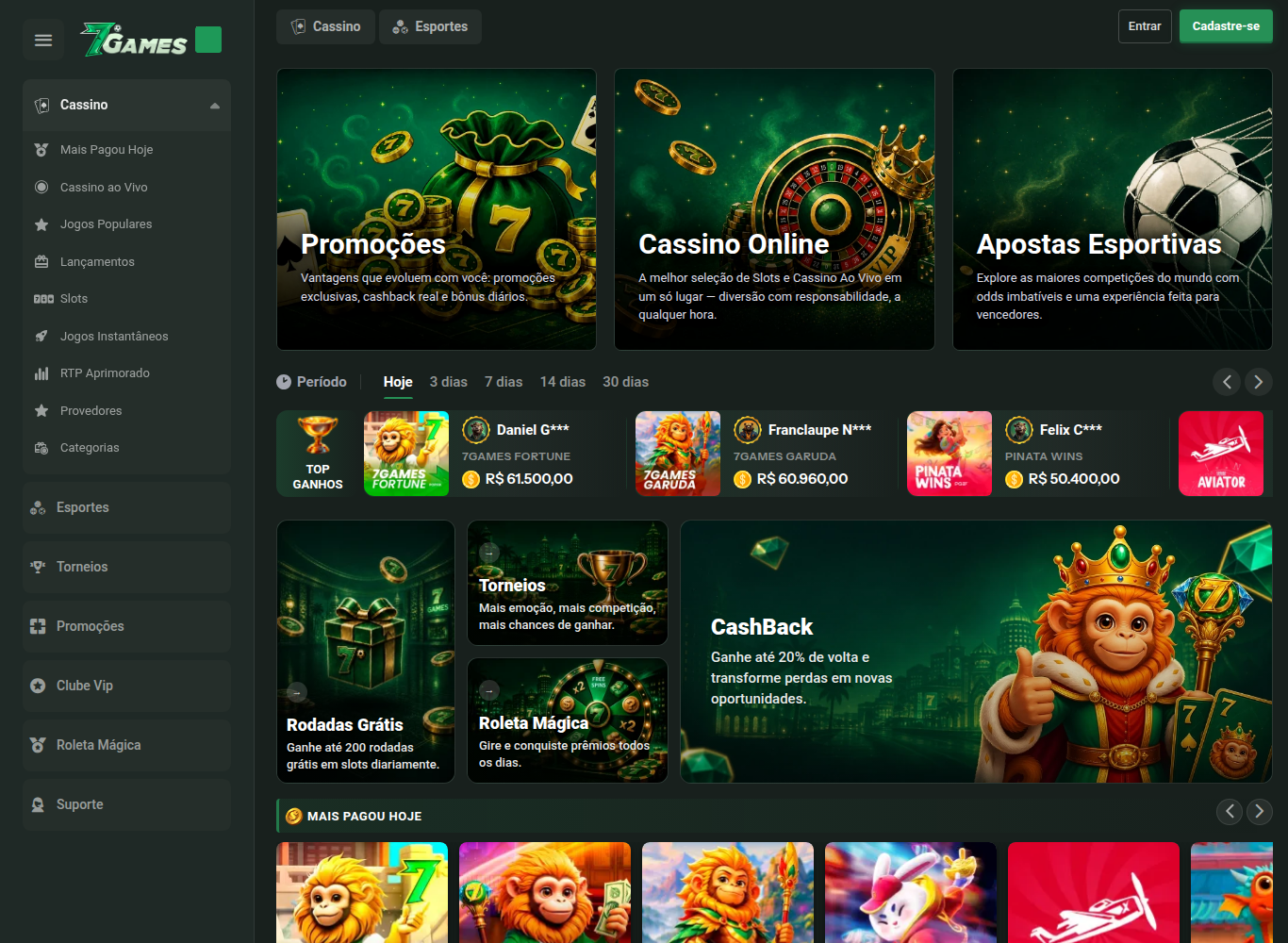1288x943 pixels.
Task: Click the Cadastre-se button
Action: [1226, 26]
